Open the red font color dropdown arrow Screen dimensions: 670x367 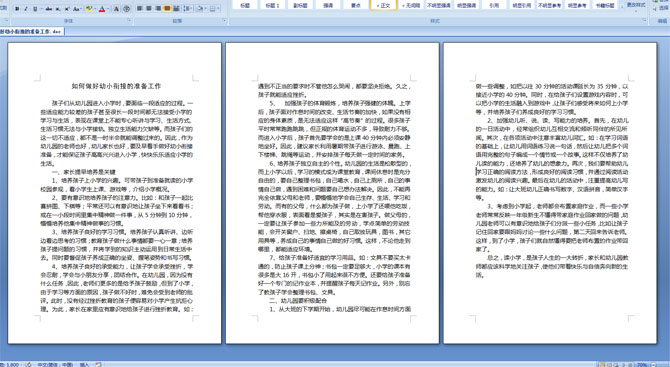click(x=108, y=9)
